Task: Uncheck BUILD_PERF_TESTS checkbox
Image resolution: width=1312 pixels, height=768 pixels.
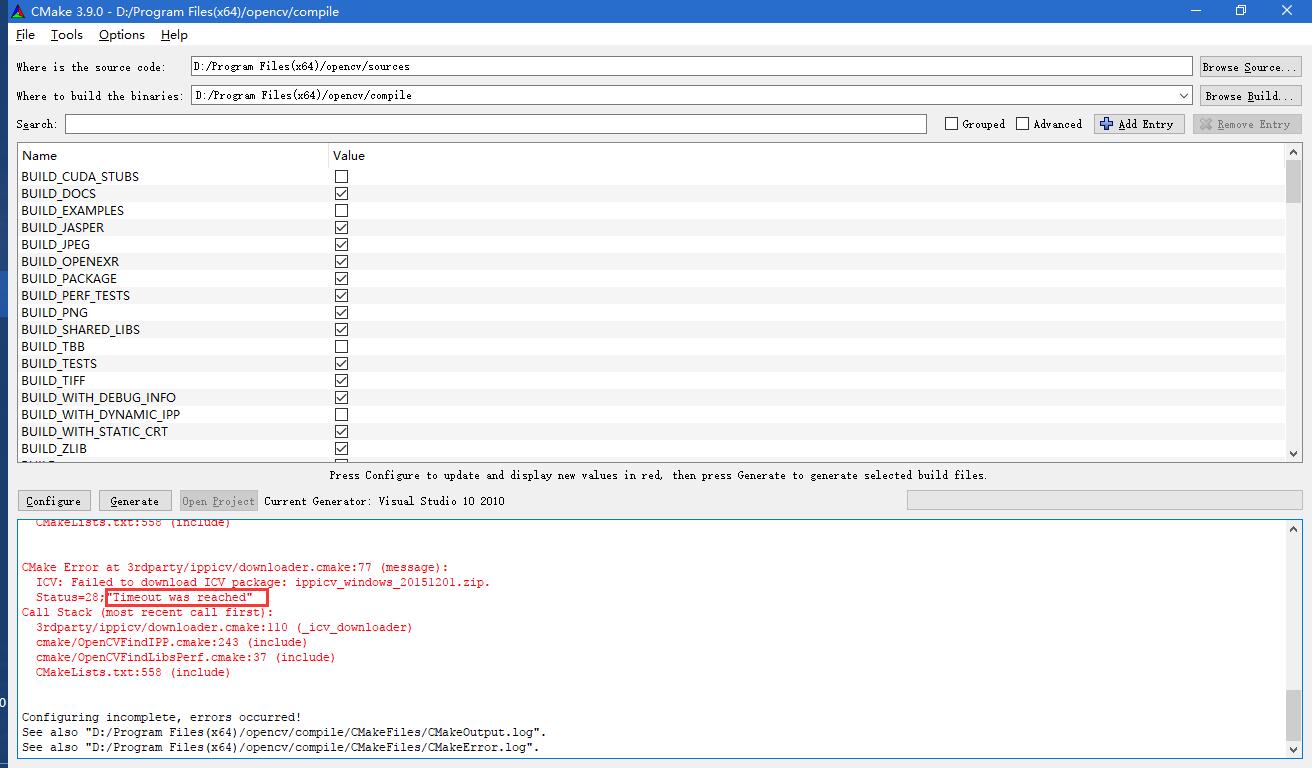Action: pyautogui.click(x=341, y=295)
